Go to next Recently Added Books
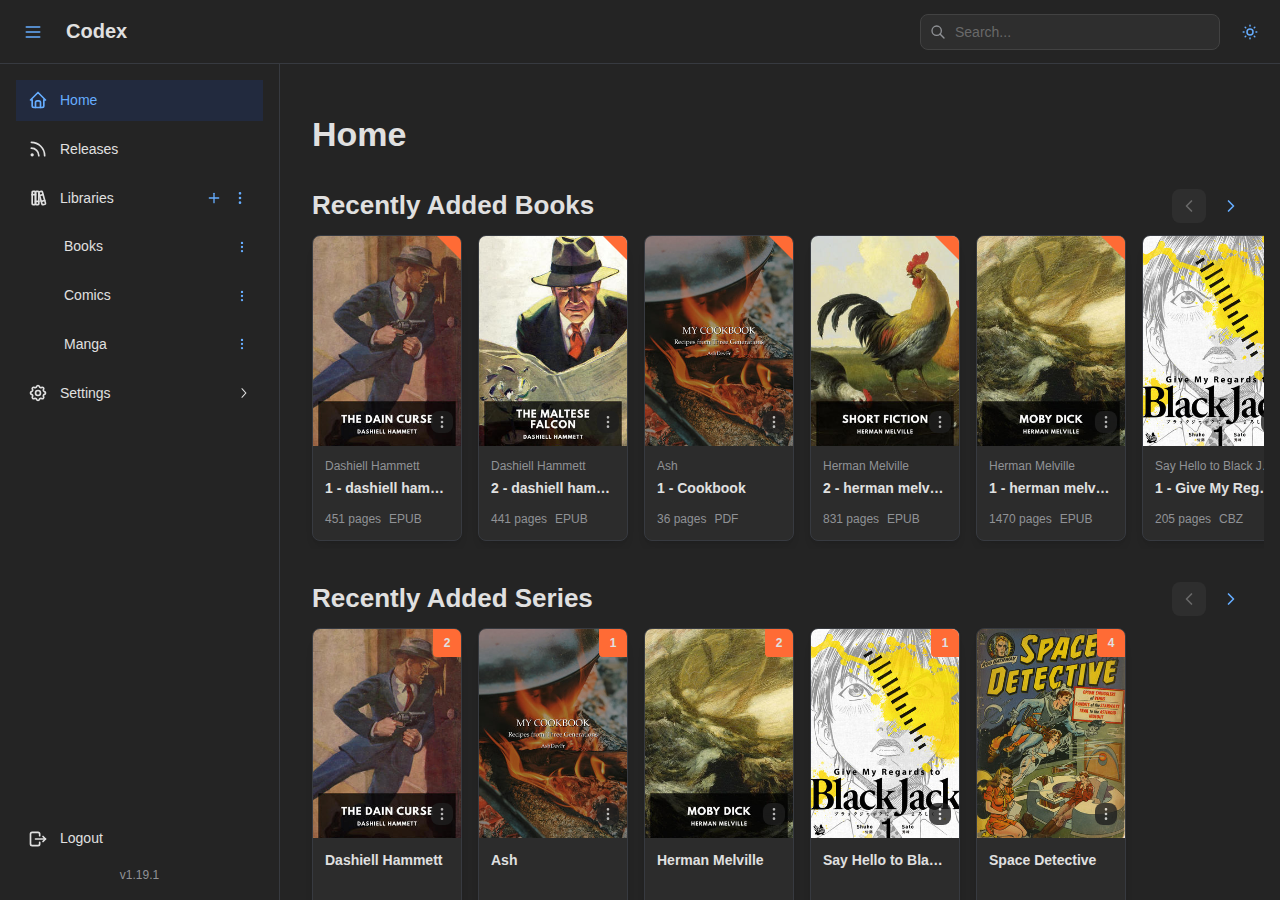 pyautogui.click(x=1231, y=206)
